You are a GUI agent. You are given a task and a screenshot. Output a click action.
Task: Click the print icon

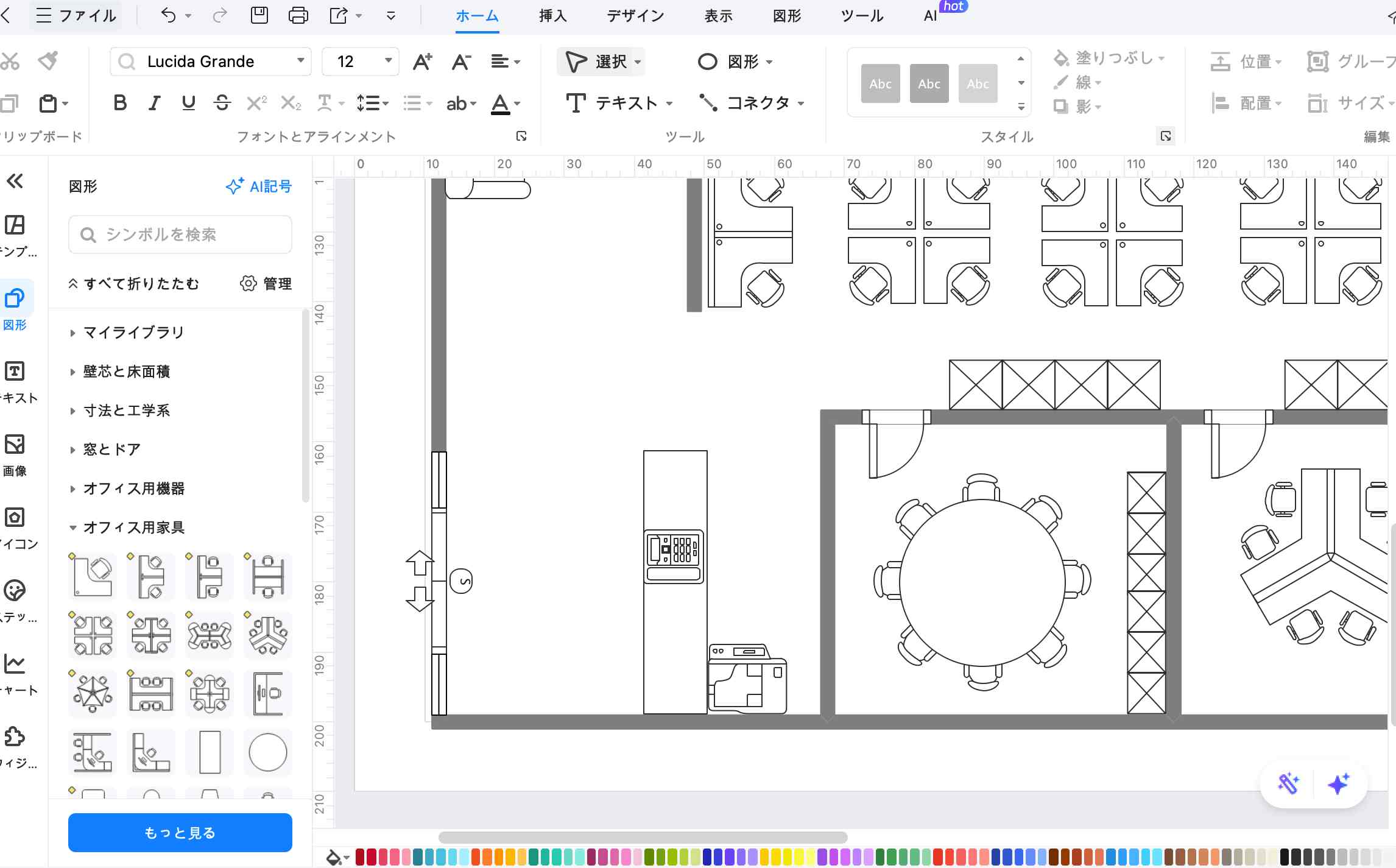click(298, 15)
